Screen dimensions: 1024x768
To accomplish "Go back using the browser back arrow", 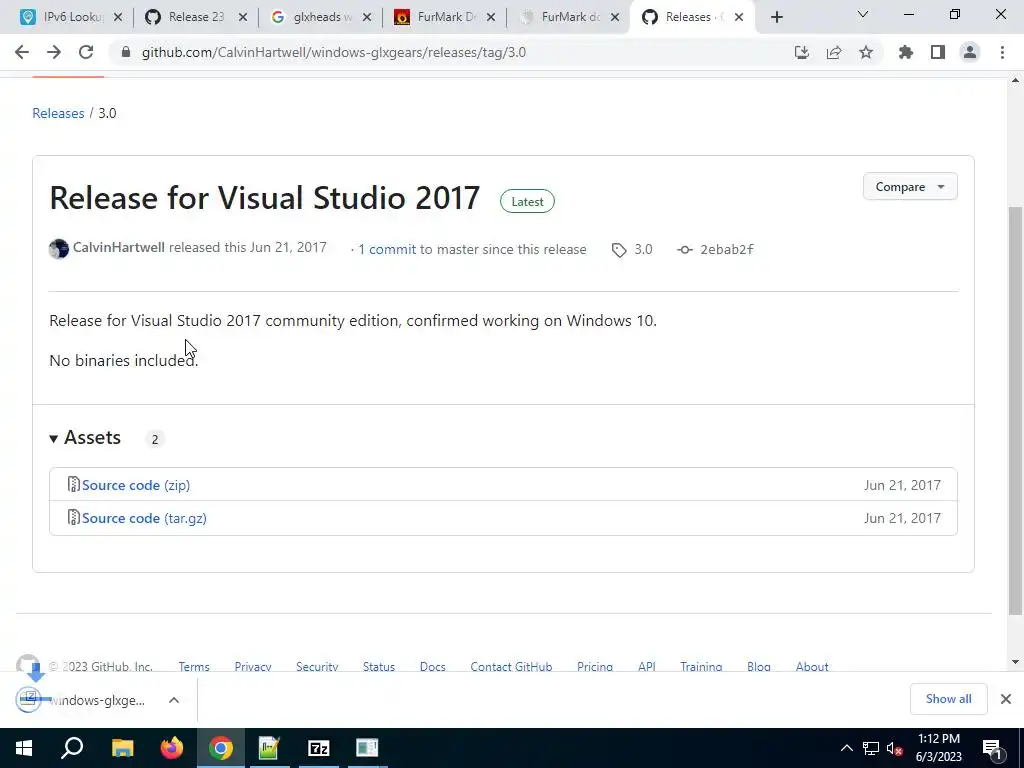I will tap(22, 52).
